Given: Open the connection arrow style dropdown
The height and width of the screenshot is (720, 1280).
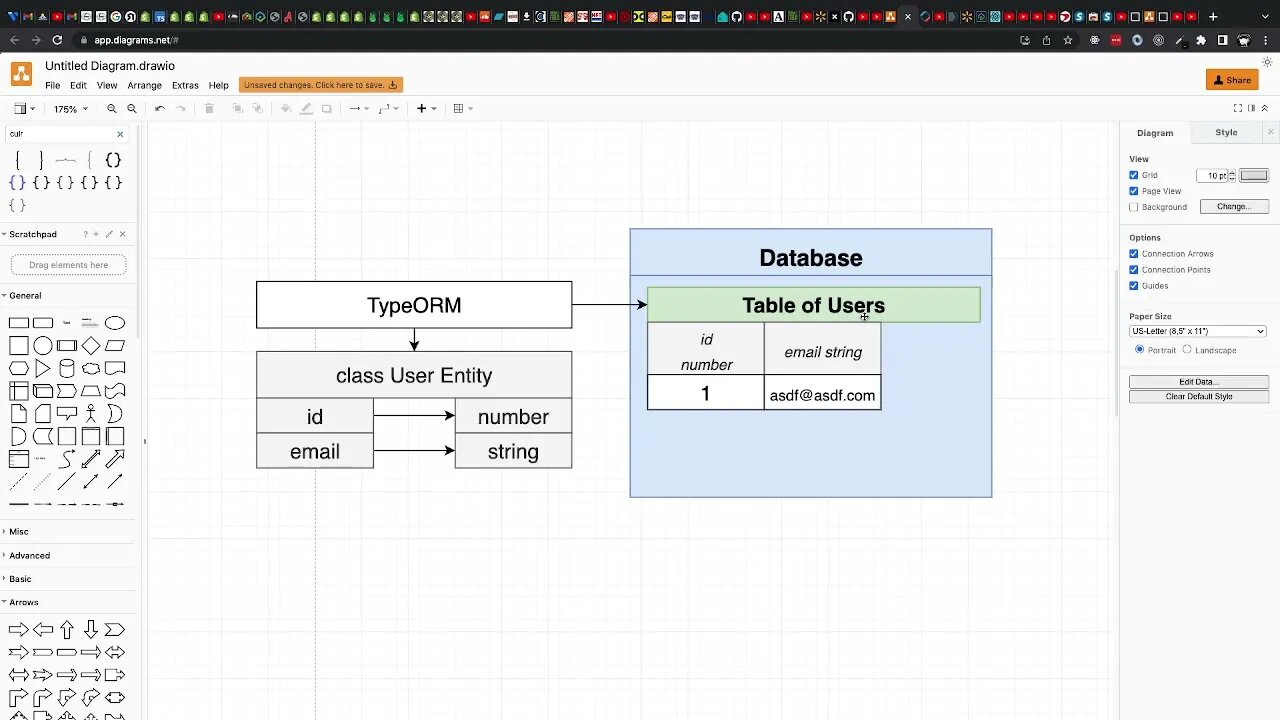Looking at the screenshot, I should click(x=358, y=108).
